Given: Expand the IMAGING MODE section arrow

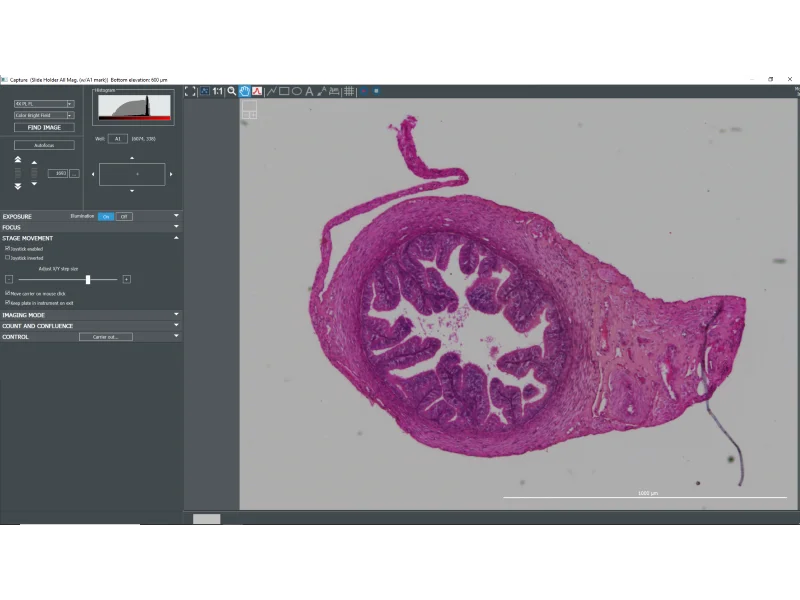Looking at the screenshot, I should coord(176,314).
